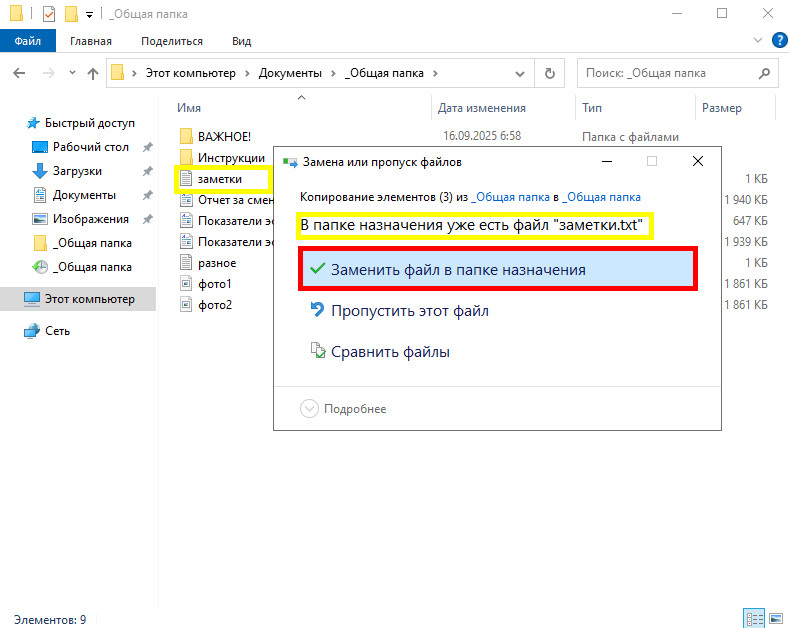Click the Back navigation arrow
Screen dimensions: 789x628
coord(19,73)
